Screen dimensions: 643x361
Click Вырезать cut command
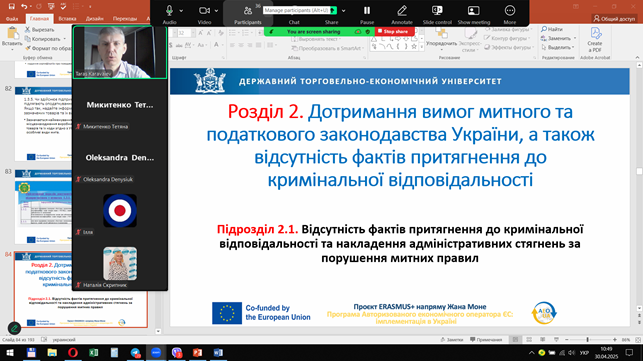click(39, 30)
